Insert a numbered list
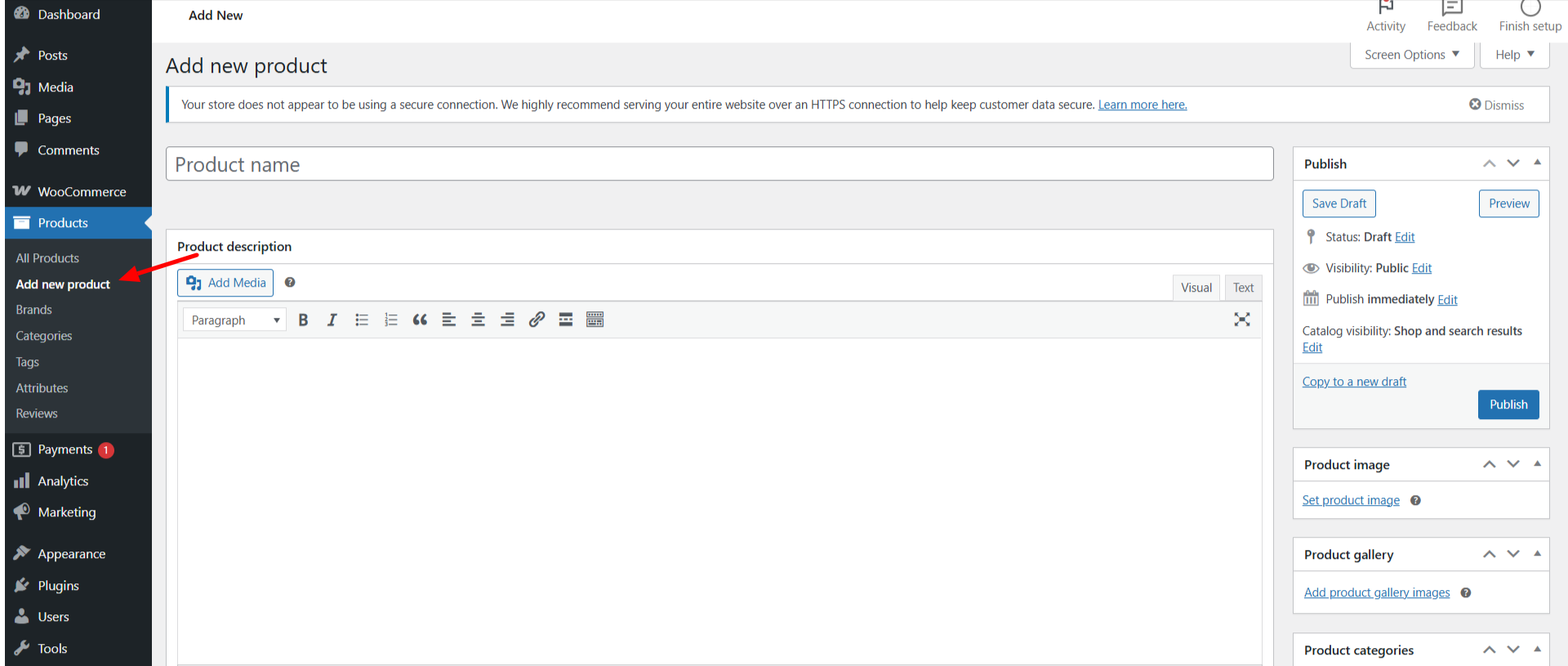1568x666 pixels. pyautogui.click(x=391, y=320)
